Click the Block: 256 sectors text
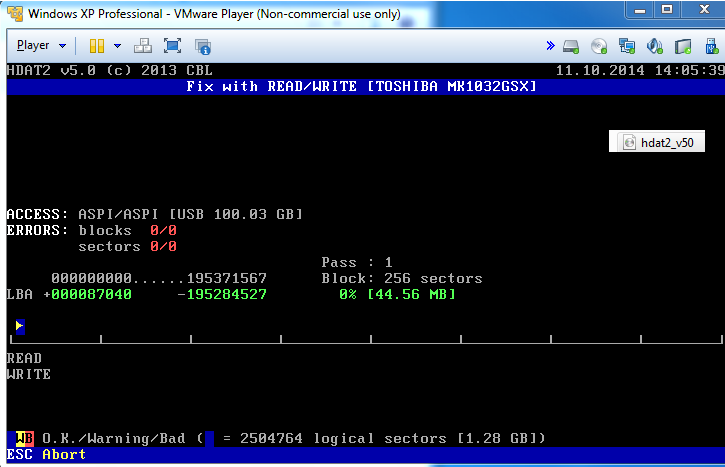Image resolution: width=725 pixels, height=467 pixels. pyautogui.click(x=402, y=278)
